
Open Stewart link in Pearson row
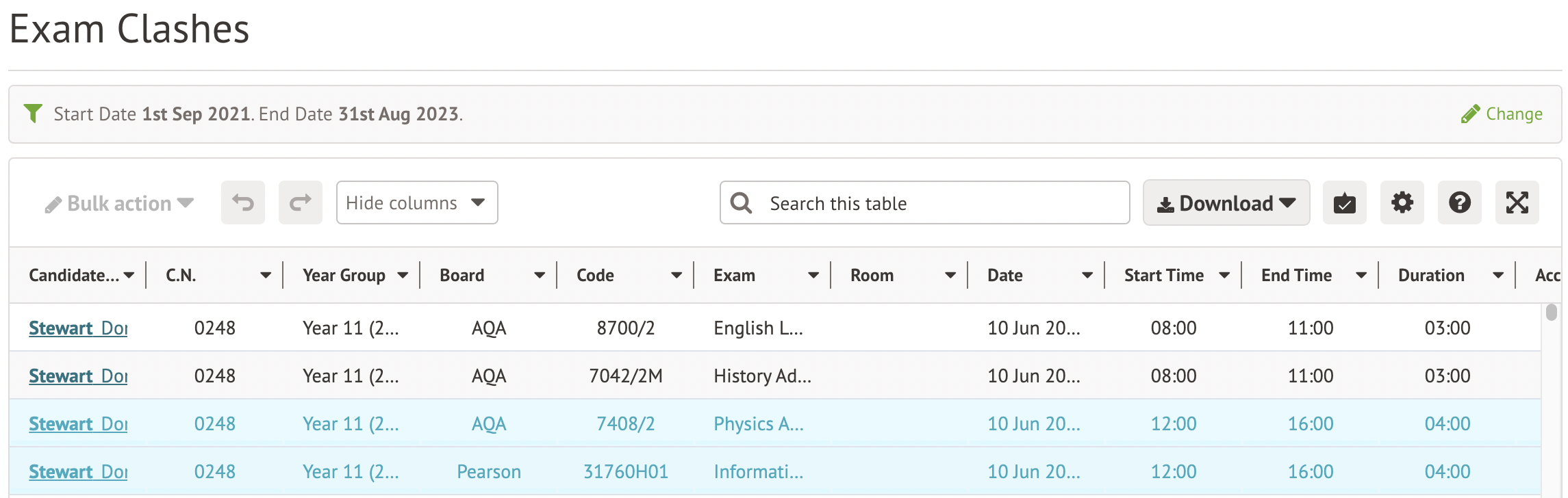[77, 471]
